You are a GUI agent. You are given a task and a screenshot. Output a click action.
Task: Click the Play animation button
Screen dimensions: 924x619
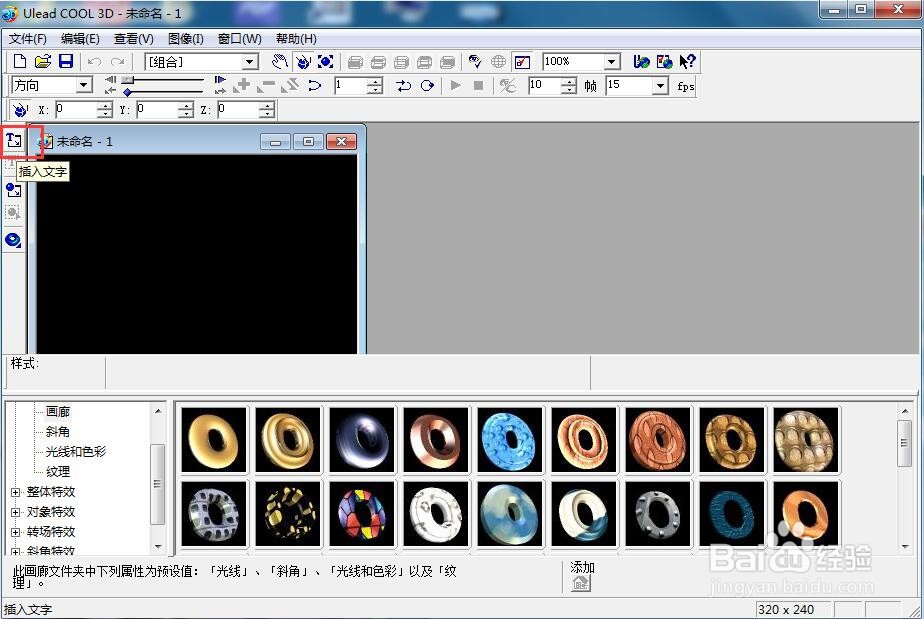(456, 85)
